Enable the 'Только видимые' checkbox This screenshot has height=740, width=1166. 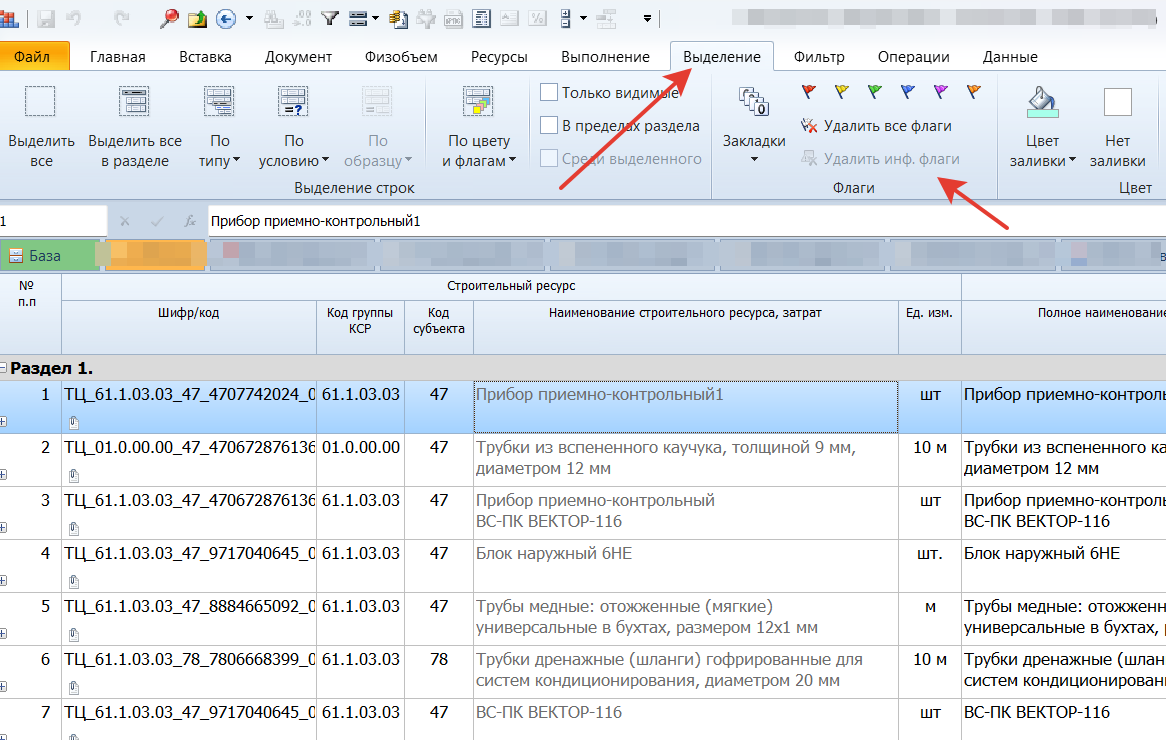[x=549, y=93]
